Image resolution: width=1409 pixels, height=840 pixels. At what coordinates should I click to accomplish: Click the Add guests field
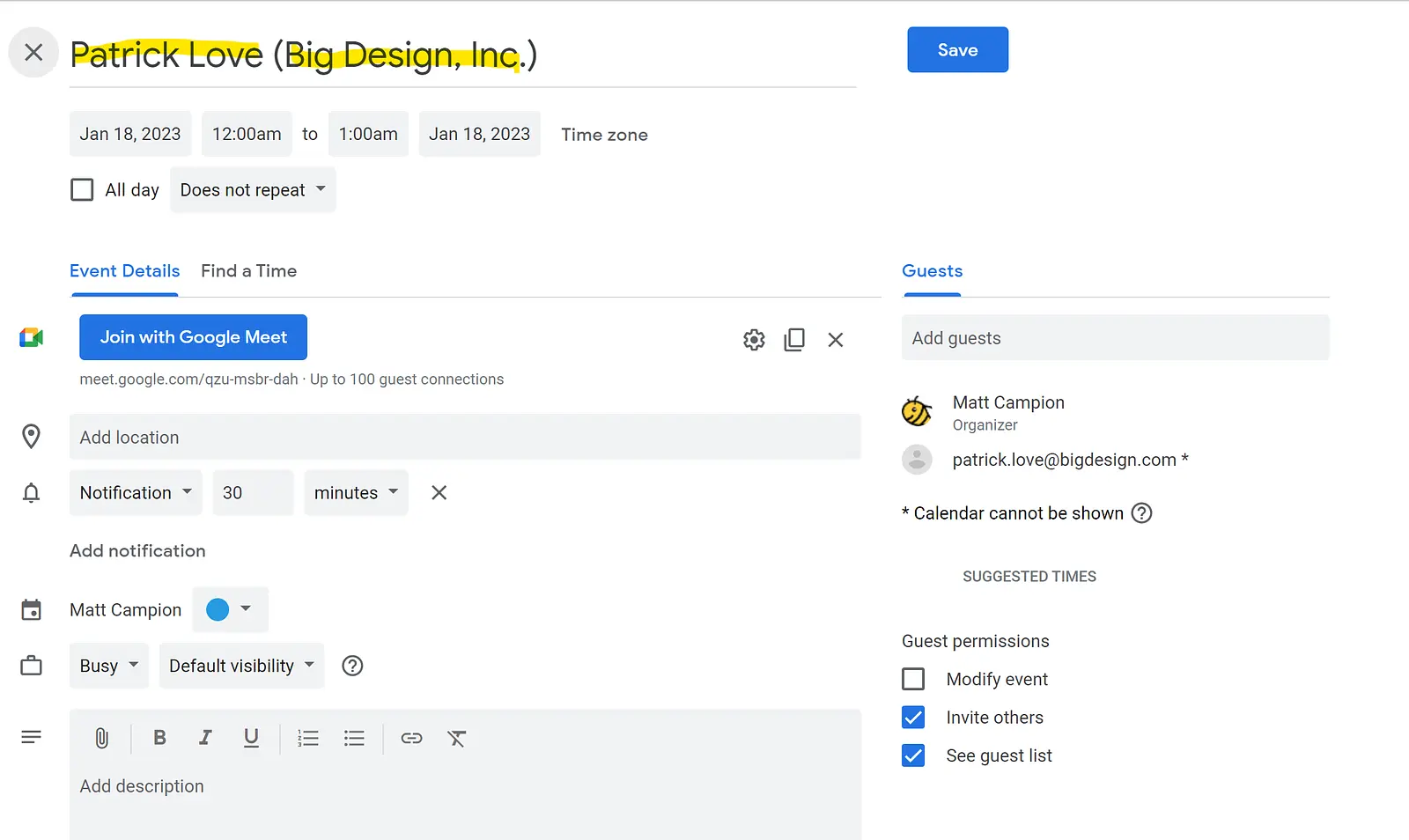click(x=1115, y=338)
